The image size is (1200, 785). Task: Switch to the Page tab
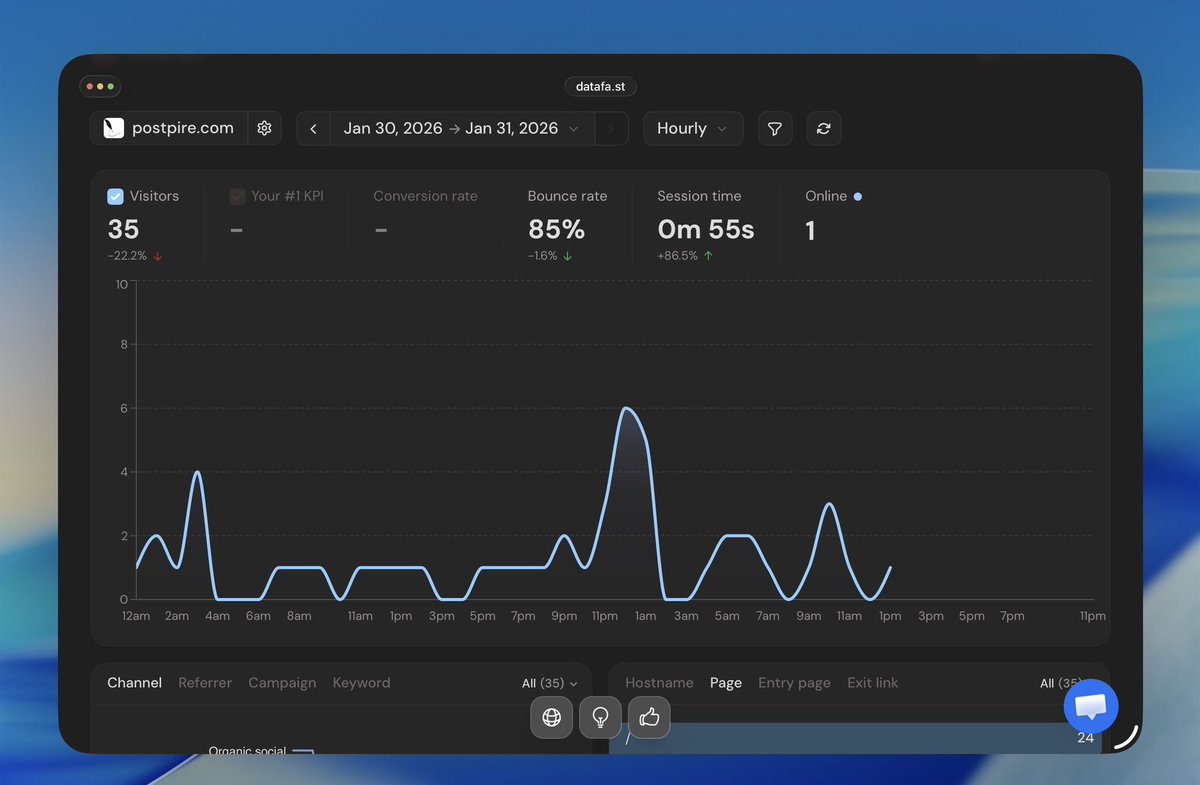tap(726, 682)
